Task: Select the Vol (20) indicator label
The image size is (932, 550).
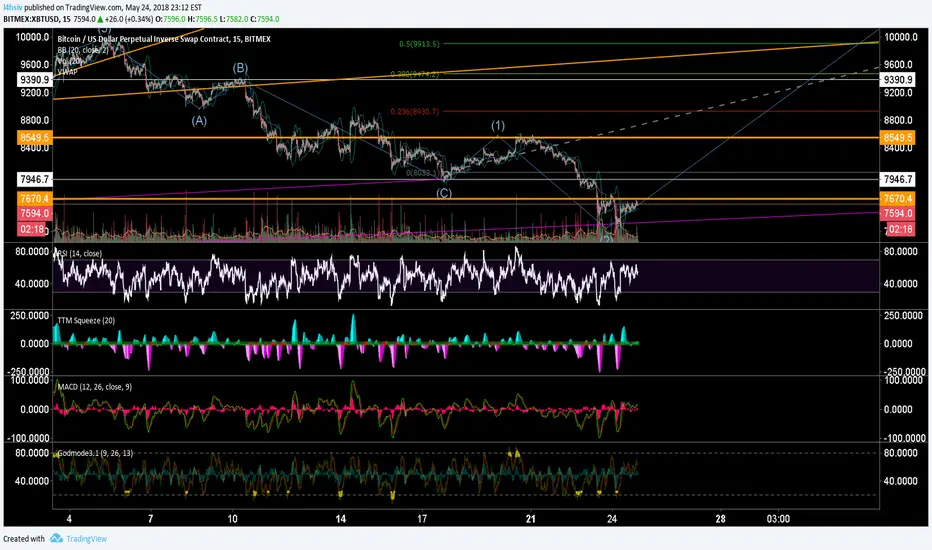Action: coord(70,61)
